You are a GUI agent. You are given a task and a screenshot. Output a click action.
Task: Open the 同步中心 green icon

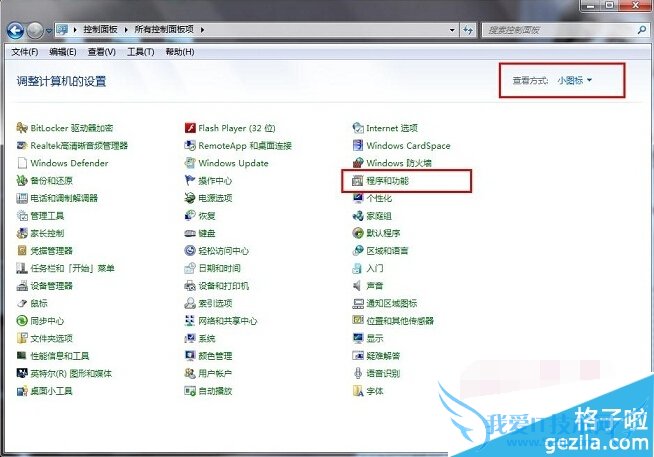(x=22, y=321)
